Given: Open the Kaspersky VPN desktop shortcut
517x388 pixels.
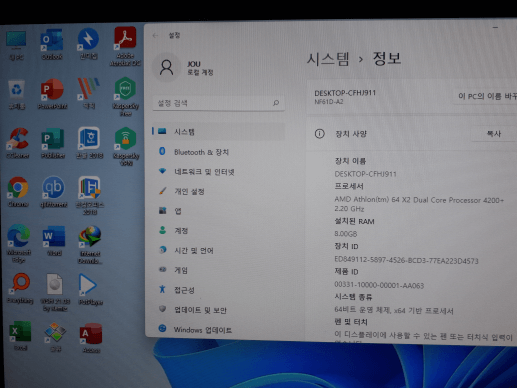Looking at the screenshot, I should 126,146.
